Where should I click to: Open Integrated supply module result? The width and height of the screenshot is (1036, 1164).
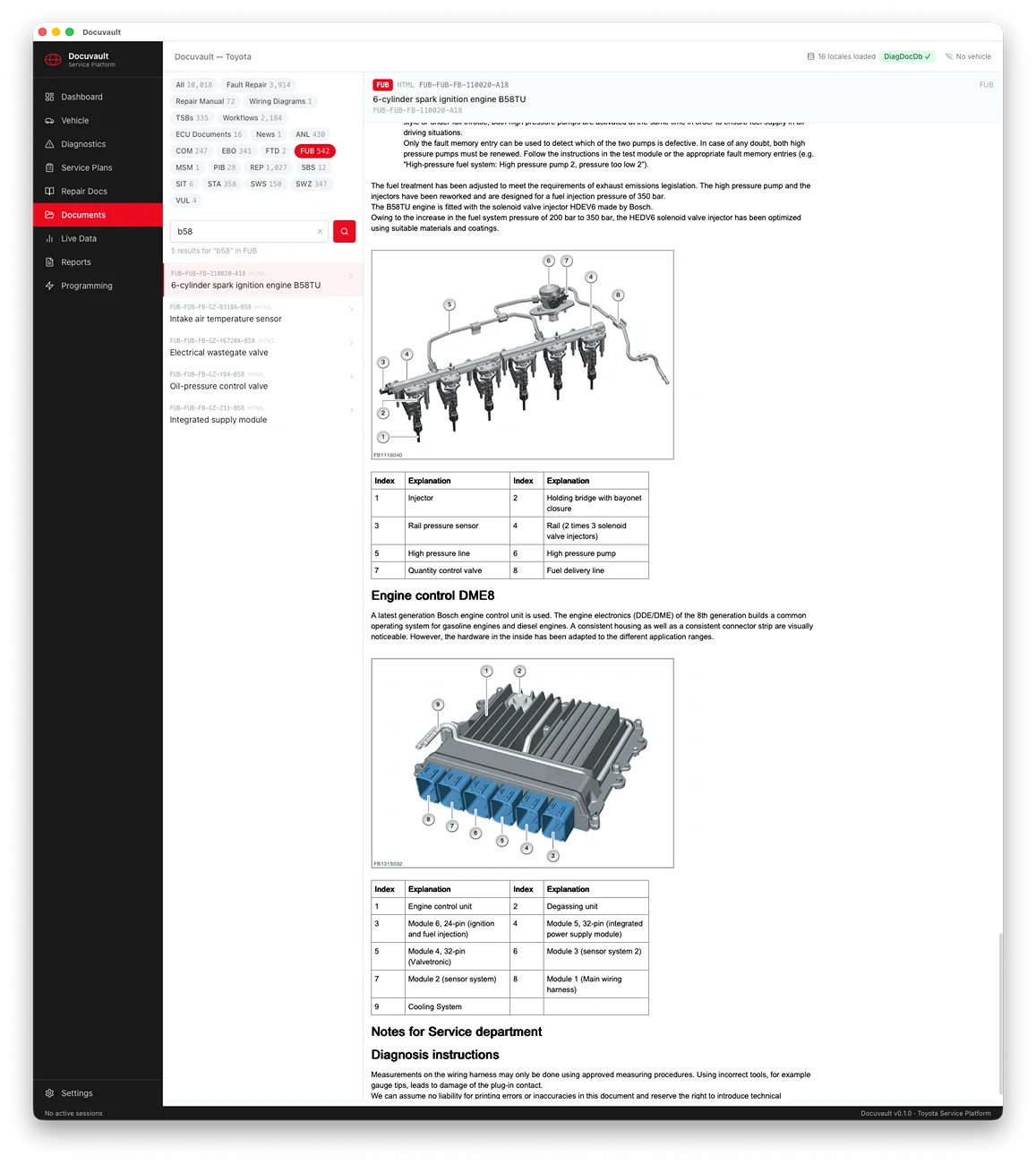point(263,415)
